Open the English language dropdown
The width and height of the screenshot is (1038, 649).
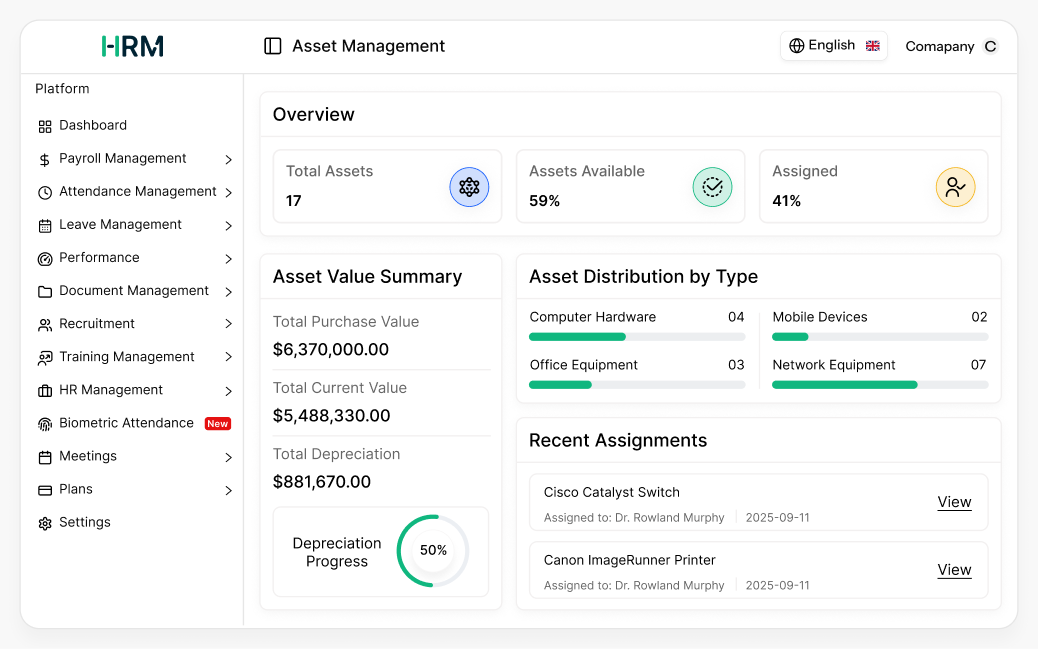pyautogui.click(x=833, y=46)
